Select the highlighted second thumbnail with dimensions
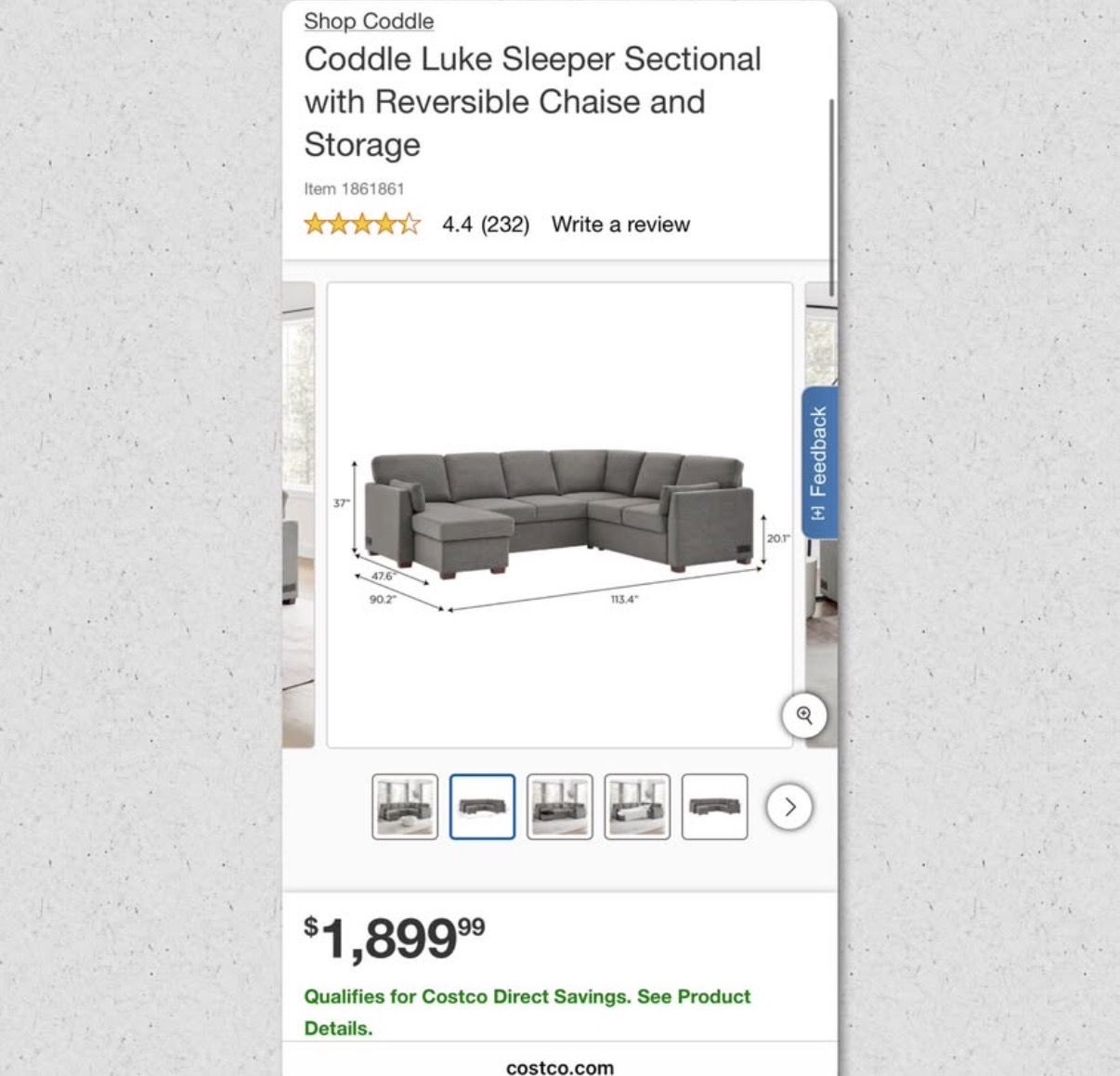 pyautogui.click(x=482, y=807)
